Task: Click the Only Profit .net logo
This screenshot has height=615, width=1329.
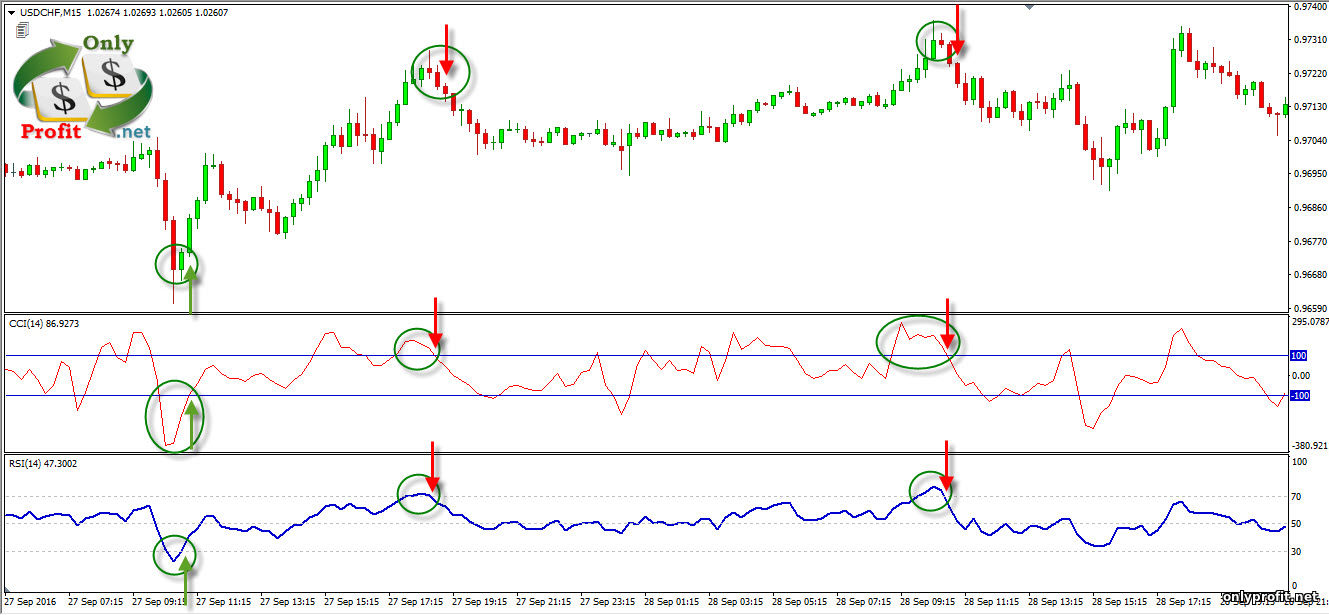Action: (x=84, y=88)
